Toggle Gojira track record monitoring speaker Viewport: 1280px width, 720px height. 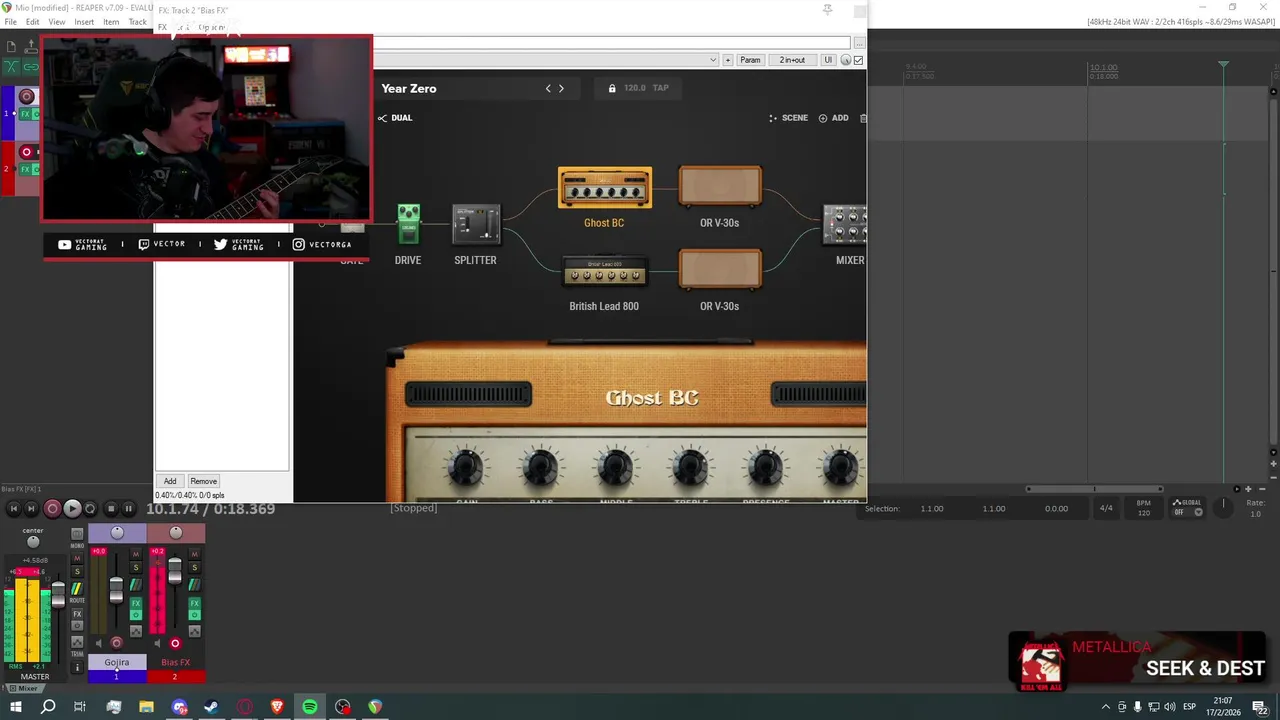click(99, 643)
